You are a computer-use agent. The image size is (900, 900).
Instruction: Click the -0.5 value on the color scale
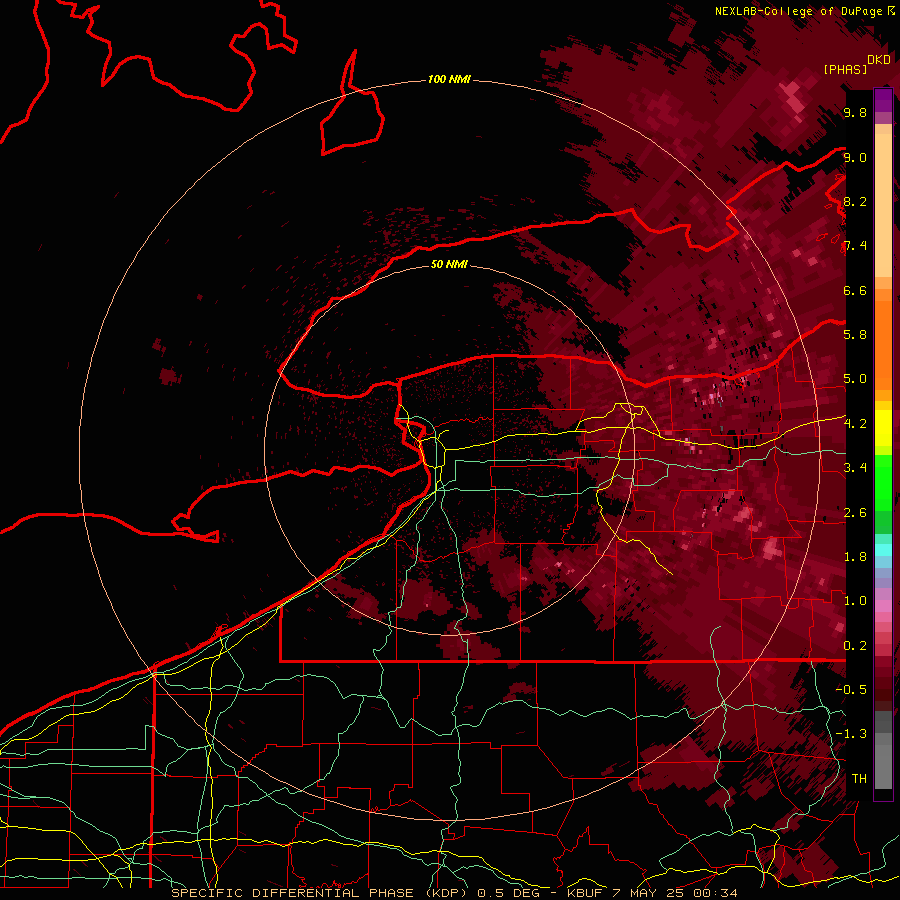click(851, 690)
